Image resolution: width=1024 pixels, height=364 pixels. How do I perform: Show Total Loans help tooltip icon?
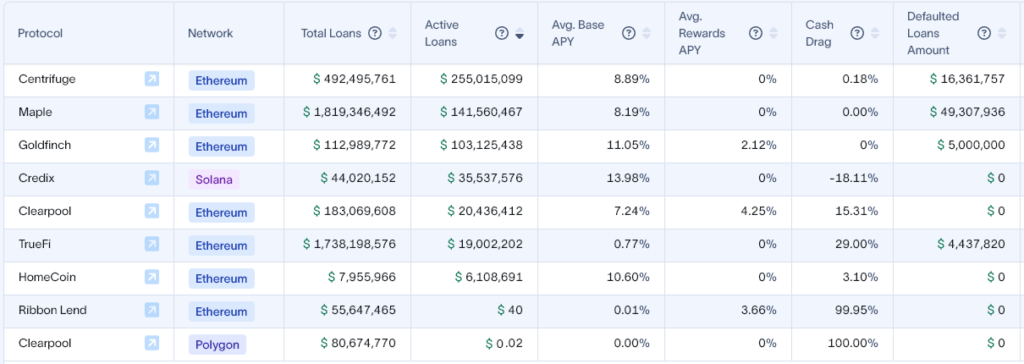pyautogui.click(x=375, y=33)
